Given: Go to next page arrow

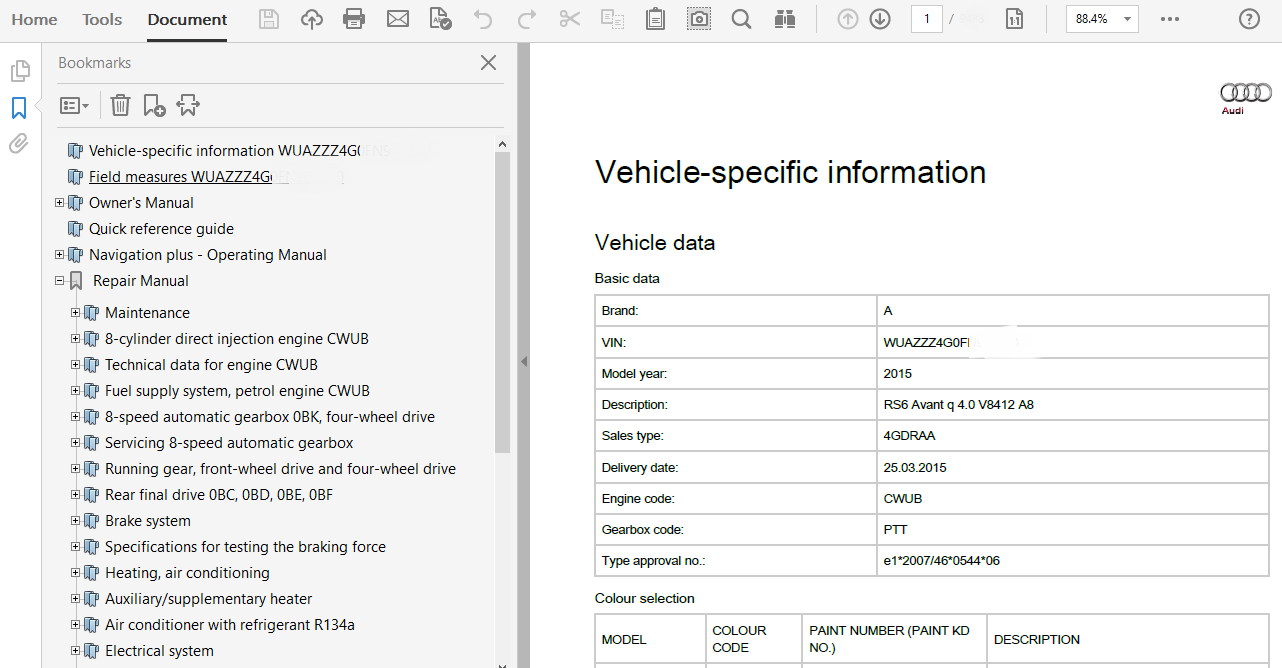Looking at the screenshot, I should coord(880,19).
